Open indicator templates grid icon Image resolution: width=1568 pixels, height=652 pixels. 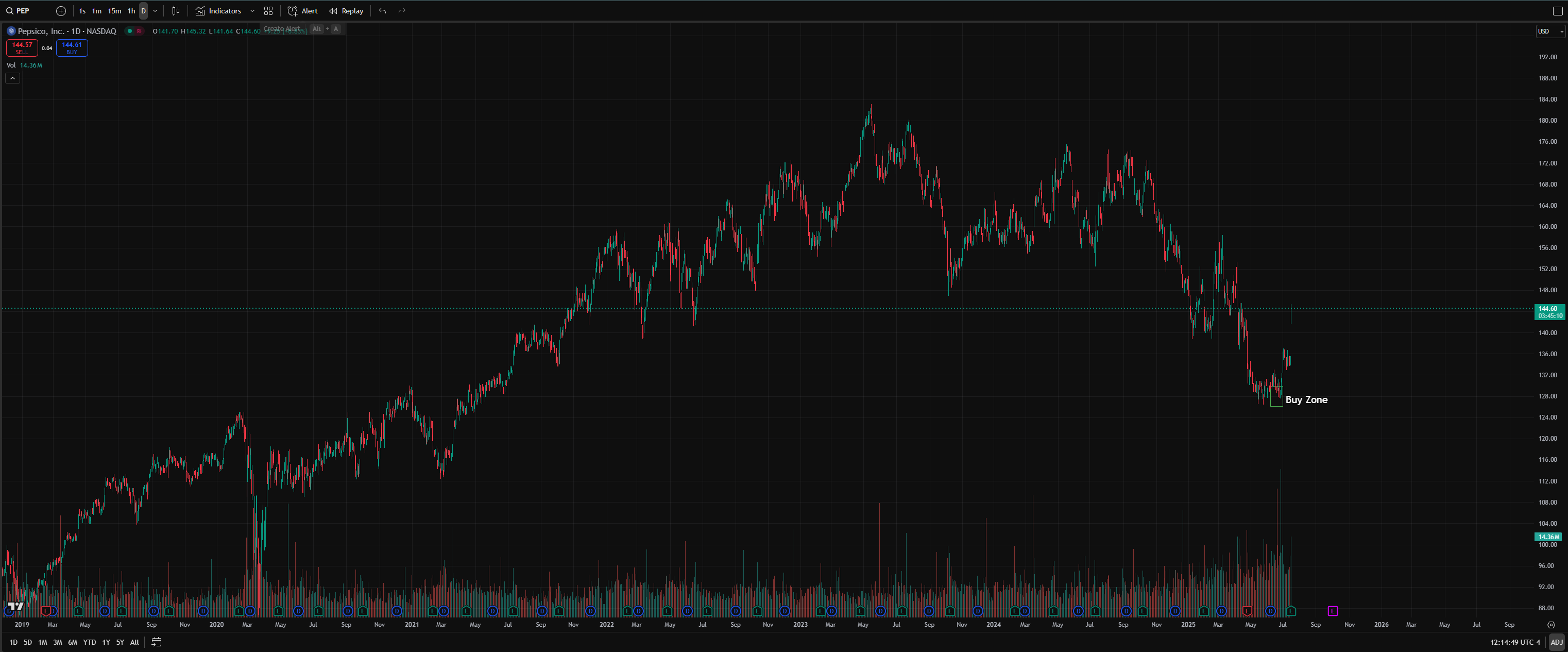pos(268,11)
